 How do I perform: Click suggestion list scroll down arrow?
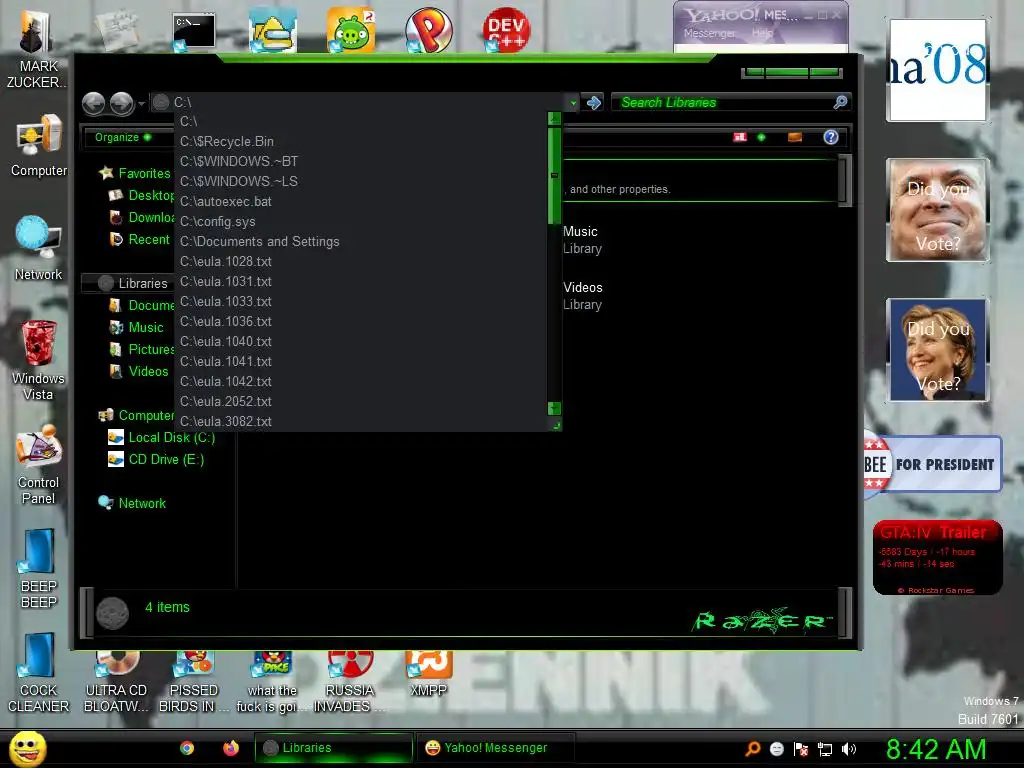click(x=554, y=408)
